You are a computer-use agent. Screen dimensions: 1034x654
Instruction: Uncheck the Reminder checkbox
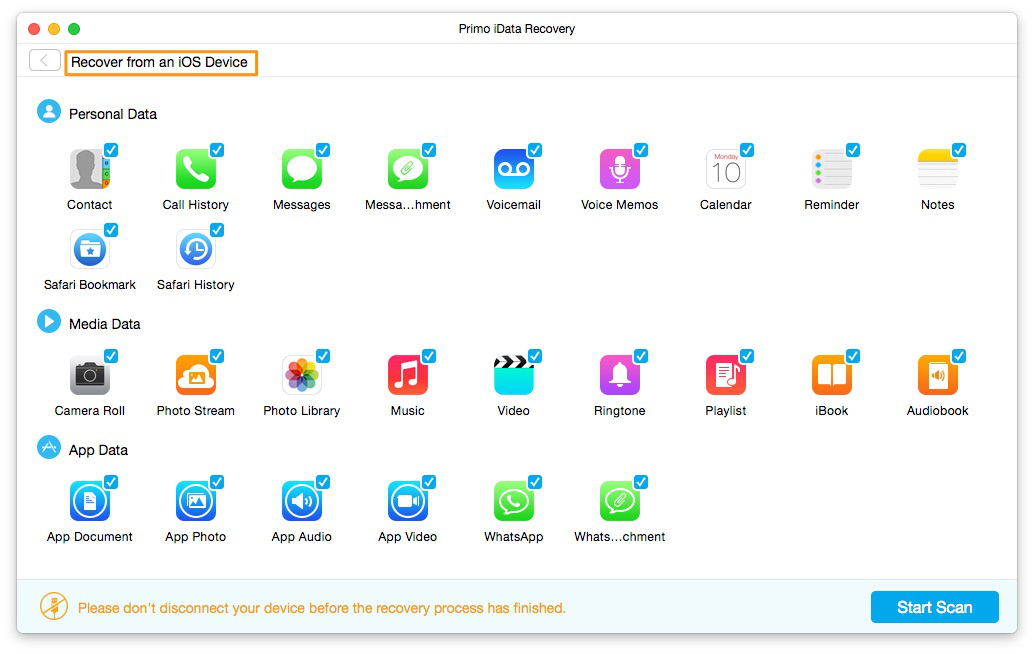[x=853, y=150]
